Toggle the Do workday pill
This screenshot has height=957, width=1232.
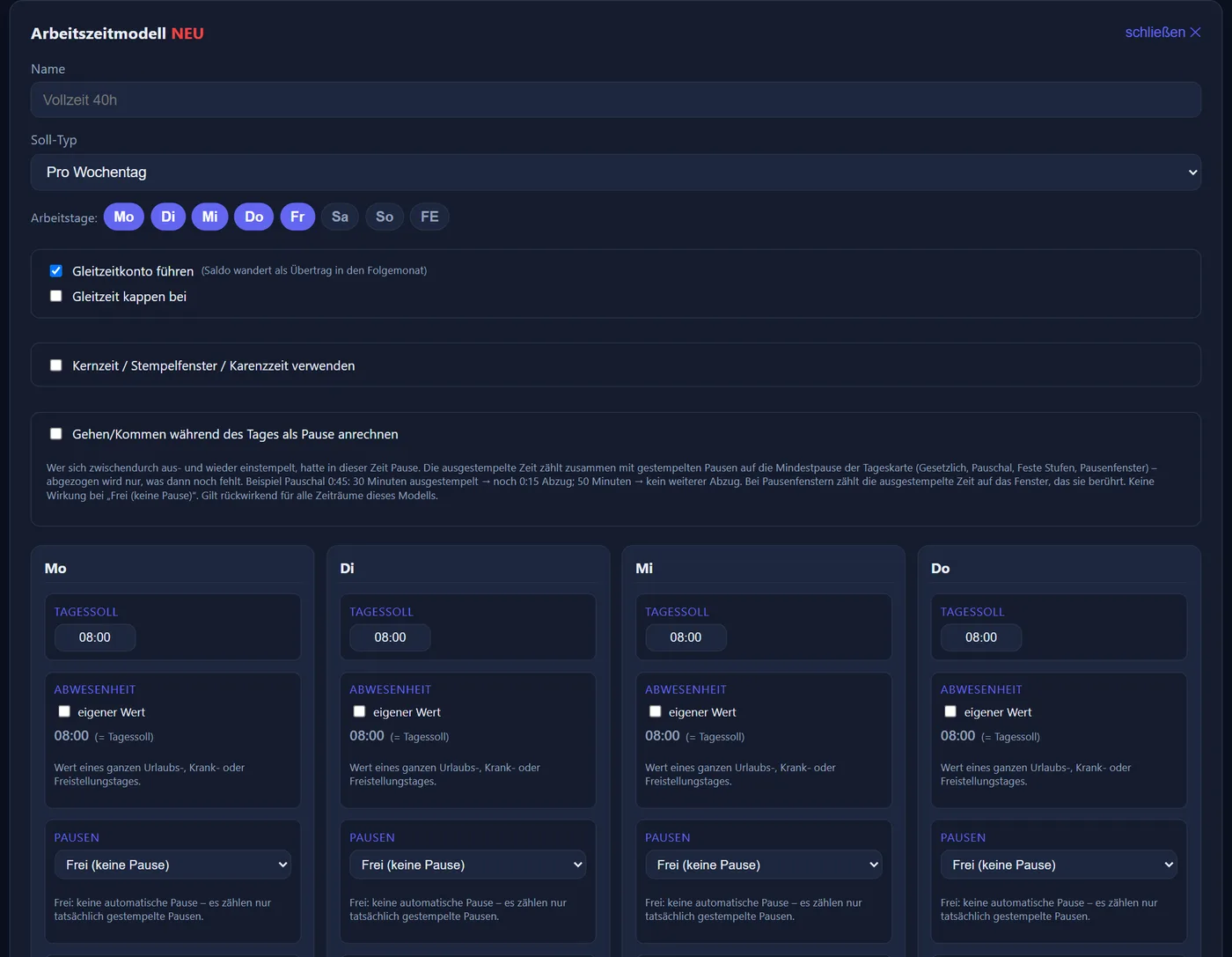pos(254,217)
